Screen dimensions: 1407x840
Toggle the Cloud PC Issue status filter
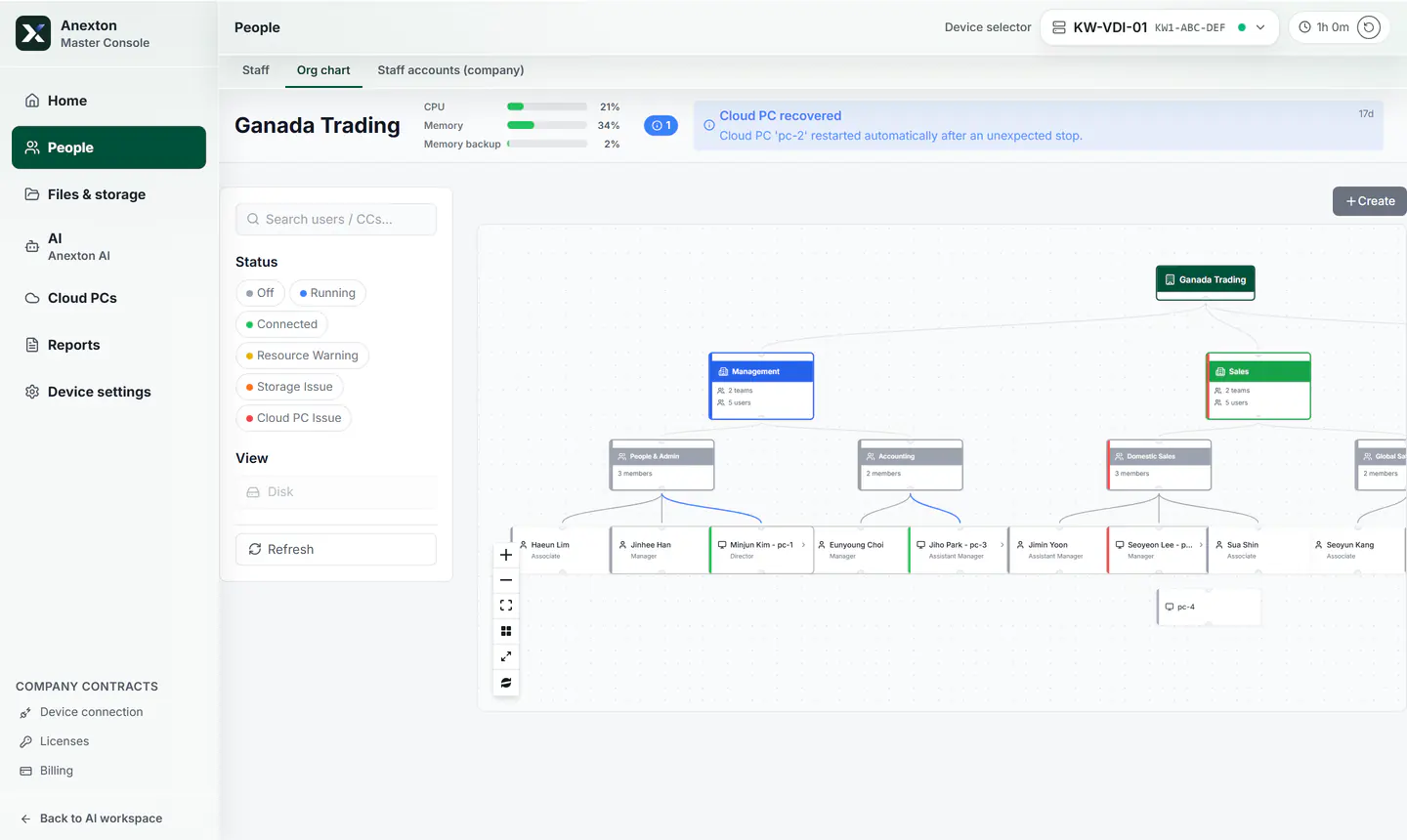tap(293, 418)
